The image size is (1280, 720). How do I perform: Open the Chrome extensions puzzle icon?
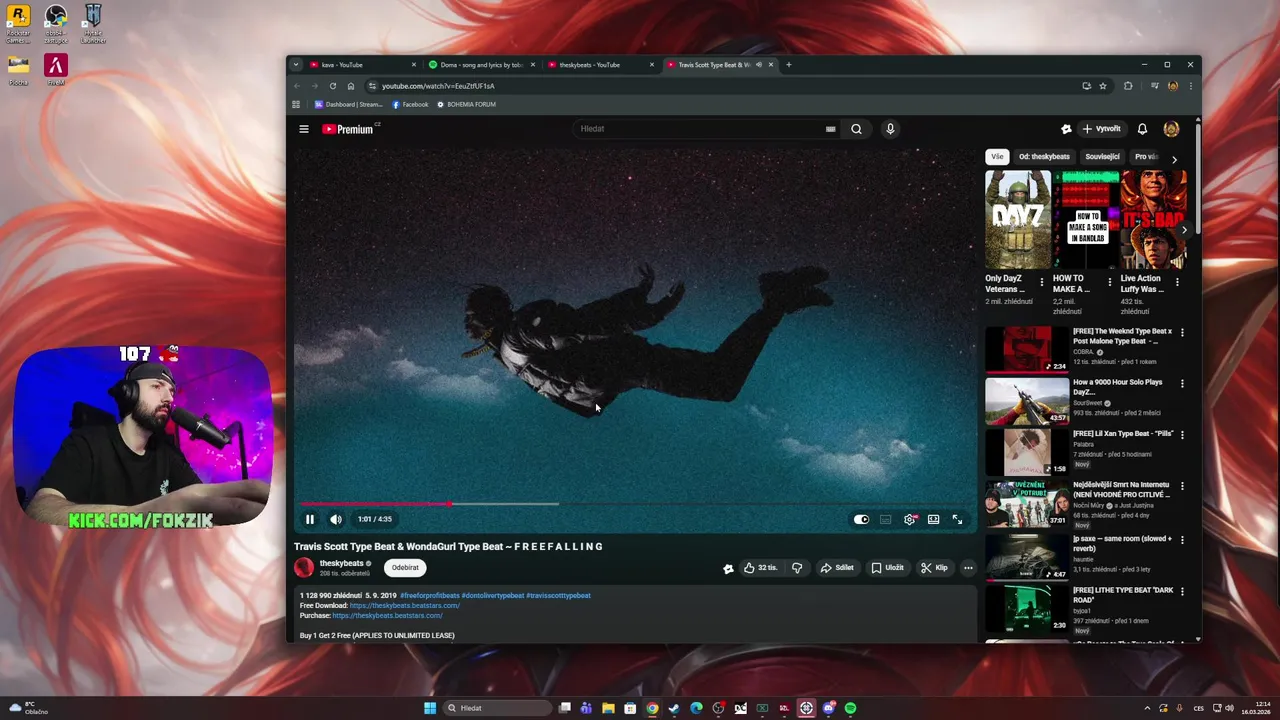tap(1128, 86)
